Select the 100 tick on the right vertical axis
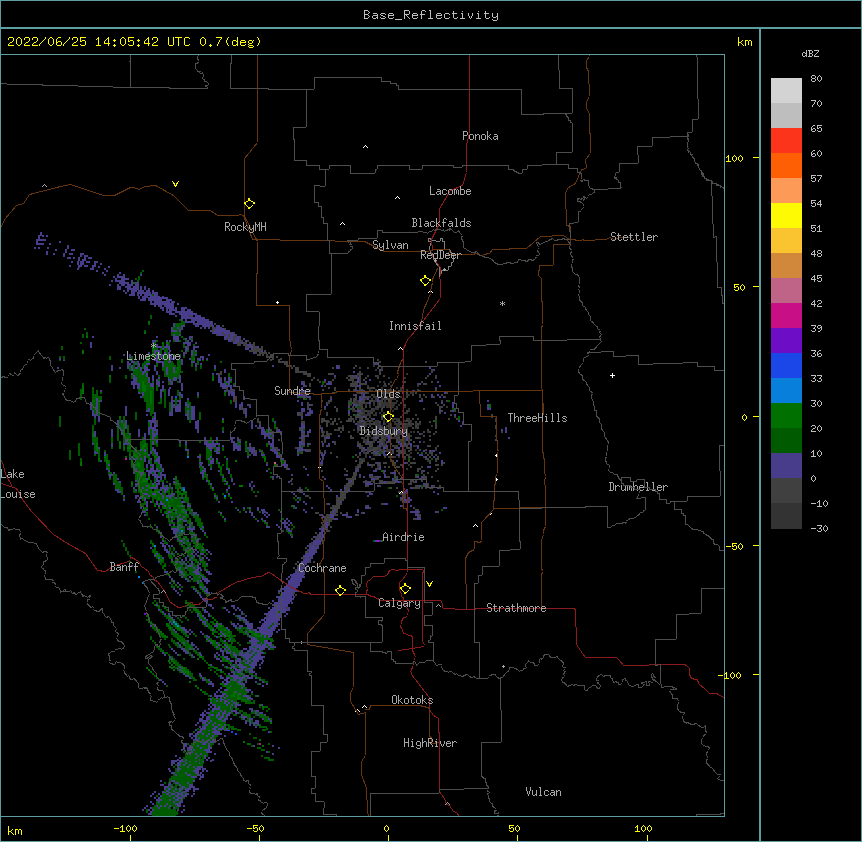 [x=734, y=158]
